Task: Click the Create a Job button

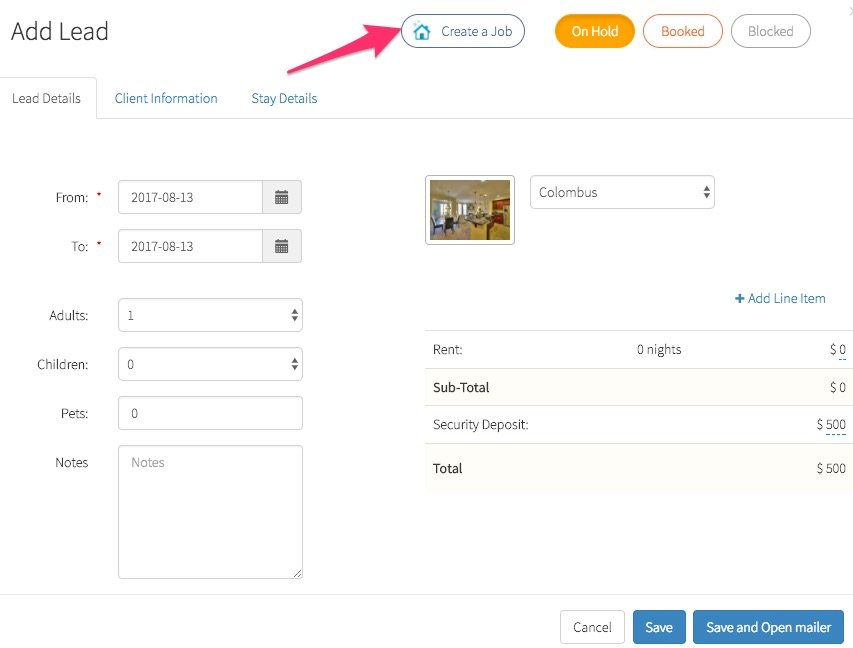Action: (462, 31)
